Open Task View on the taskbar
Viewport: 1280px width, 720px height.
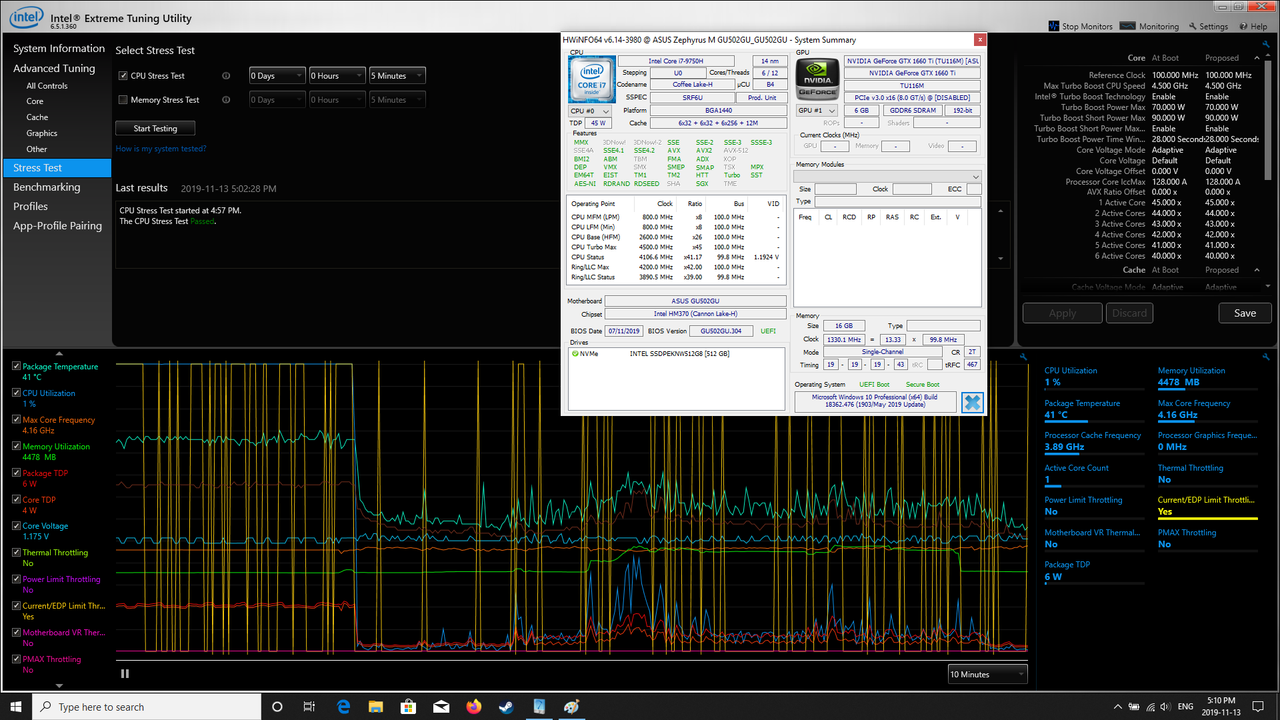309,707
